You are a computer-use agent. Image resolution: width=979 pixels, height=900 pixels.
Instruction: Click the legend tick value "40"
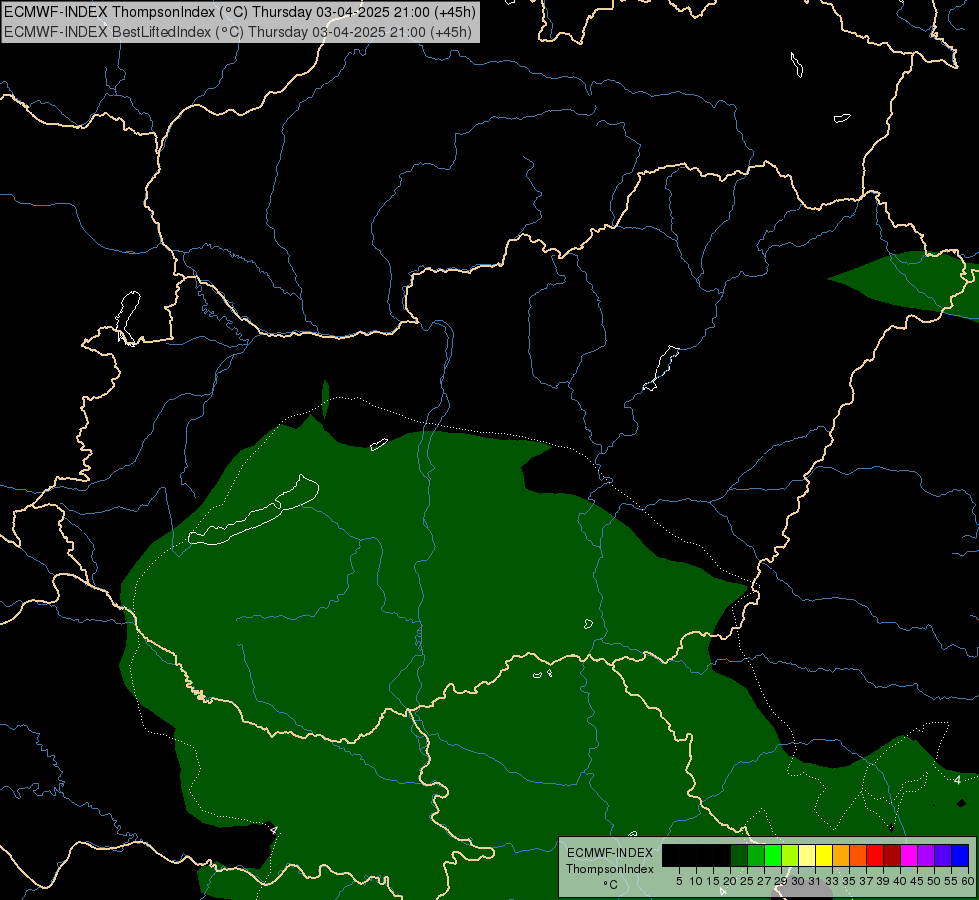click(900, 881)
